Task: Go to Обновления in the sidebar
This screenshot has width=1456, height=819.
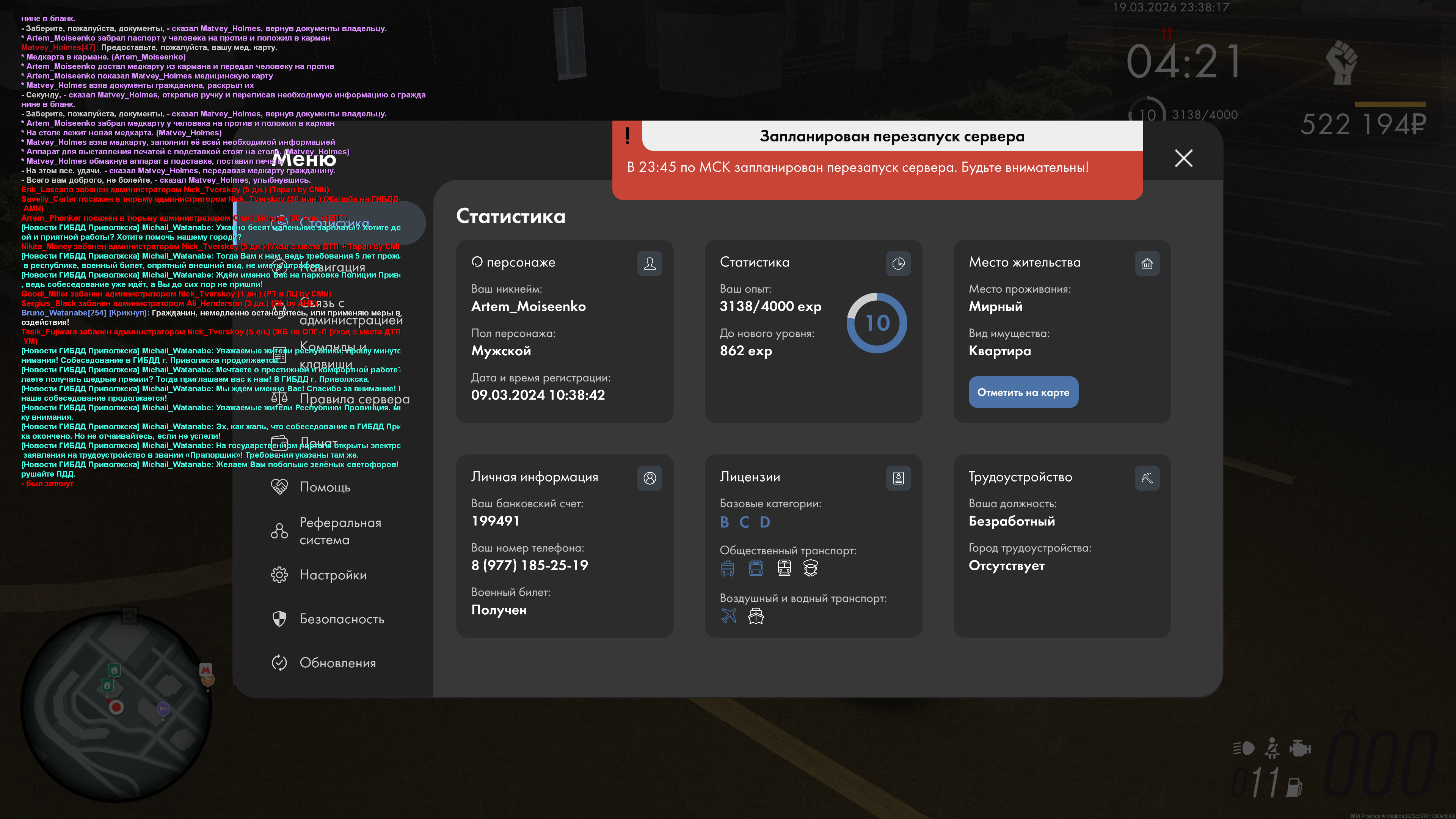Action: 337,663
